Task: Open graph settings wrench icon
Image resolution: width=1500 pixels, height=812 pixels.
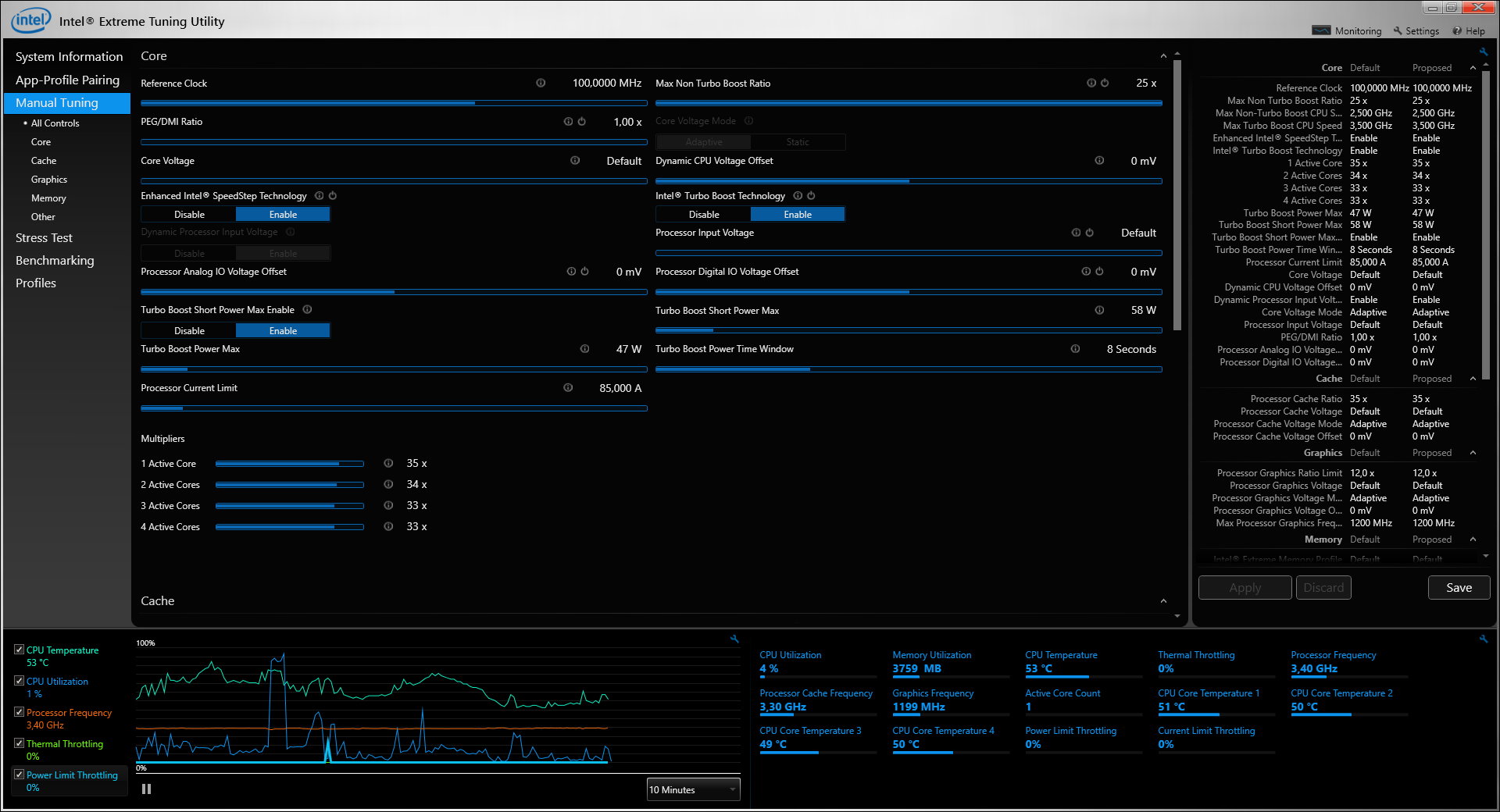Action: click(x=734, y=639)
